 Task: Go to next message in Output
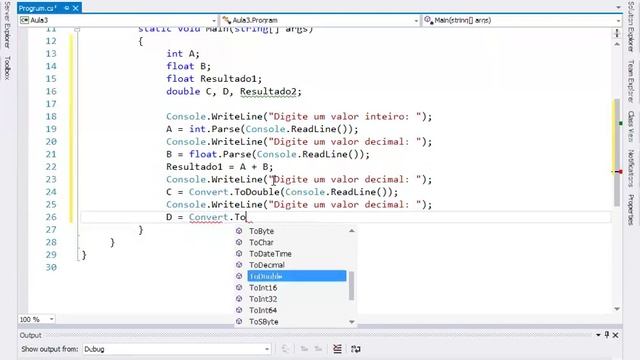click(x=318, y=349)
